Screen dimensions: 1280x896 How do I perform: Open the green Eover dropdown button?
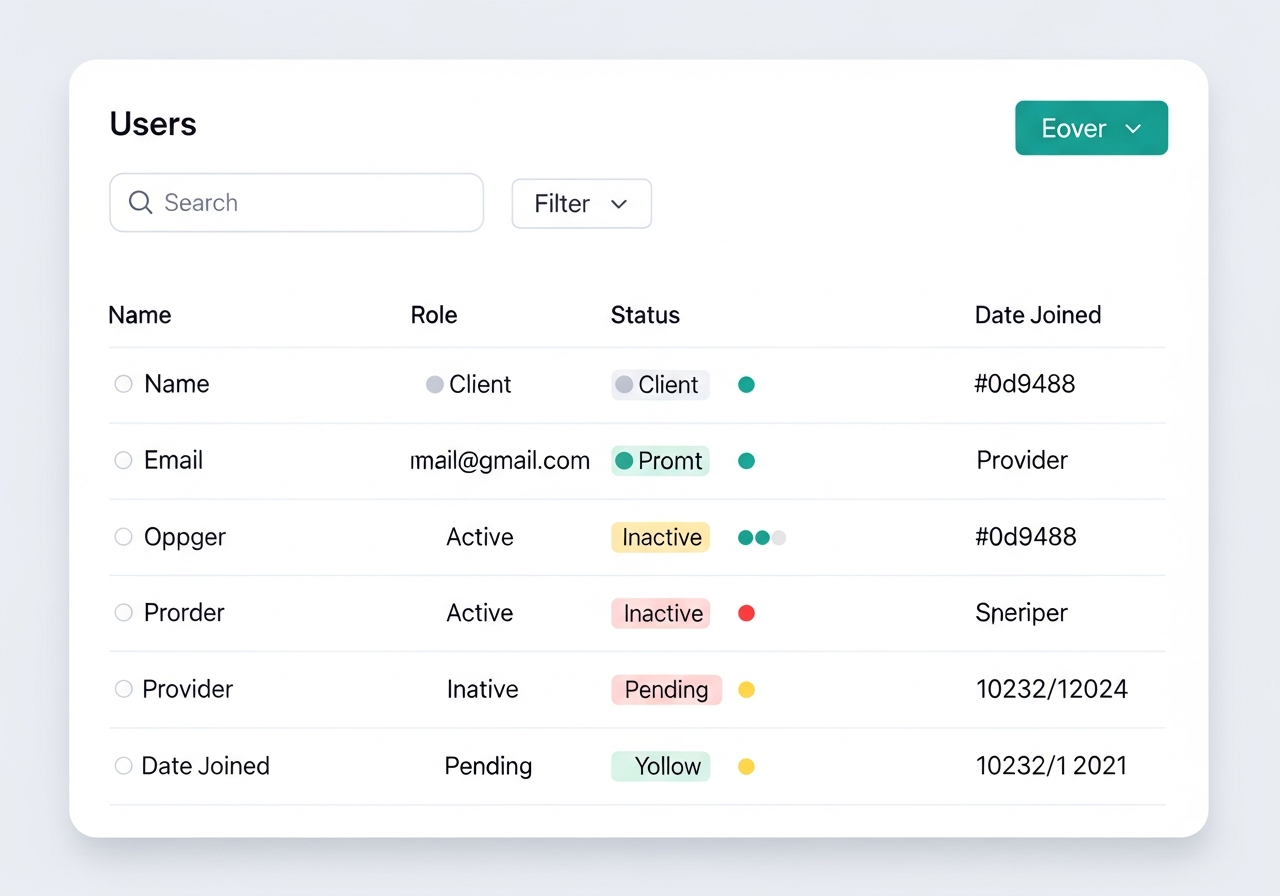click(x=1091, y=128)
